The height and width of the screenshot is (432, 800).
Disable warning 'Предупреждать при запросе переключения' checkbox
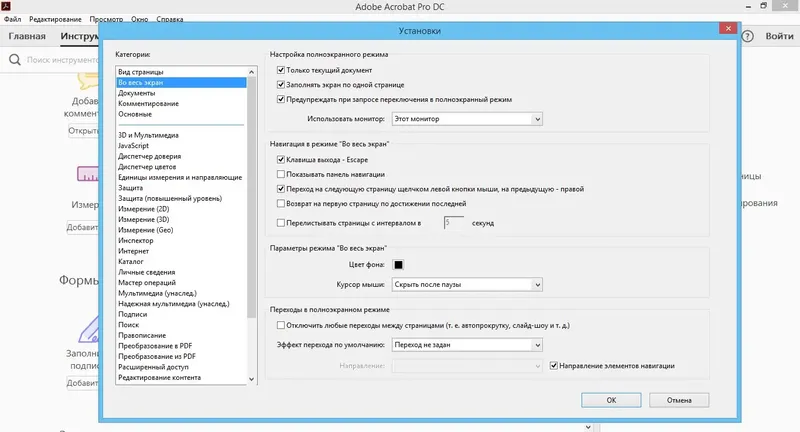[x=281, y=99]
